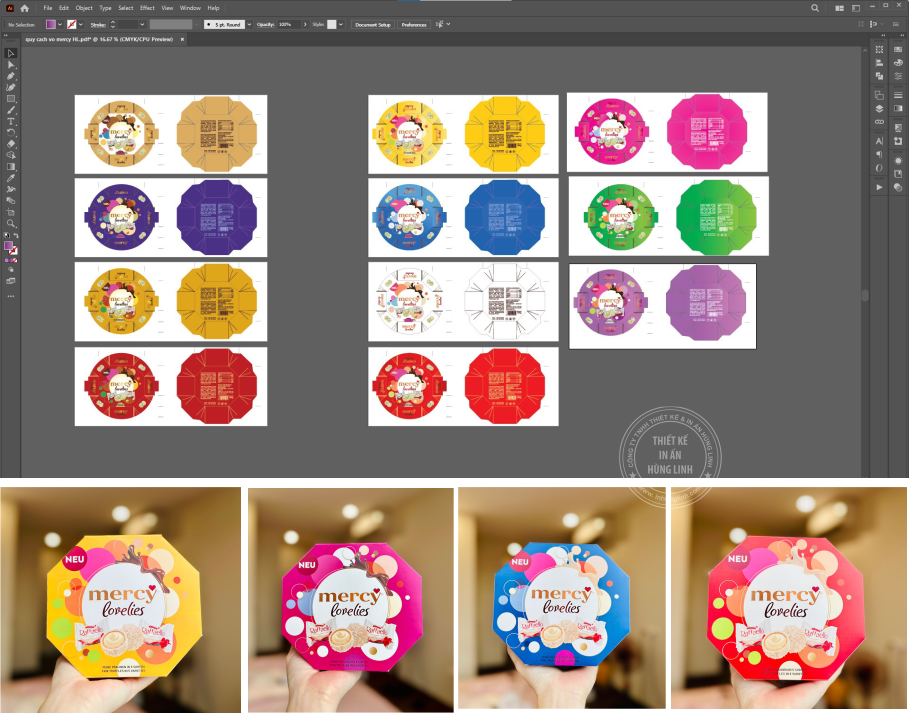Reset to default fill and stroke
The height and width of the screenshot is (713, 909).
7,235
